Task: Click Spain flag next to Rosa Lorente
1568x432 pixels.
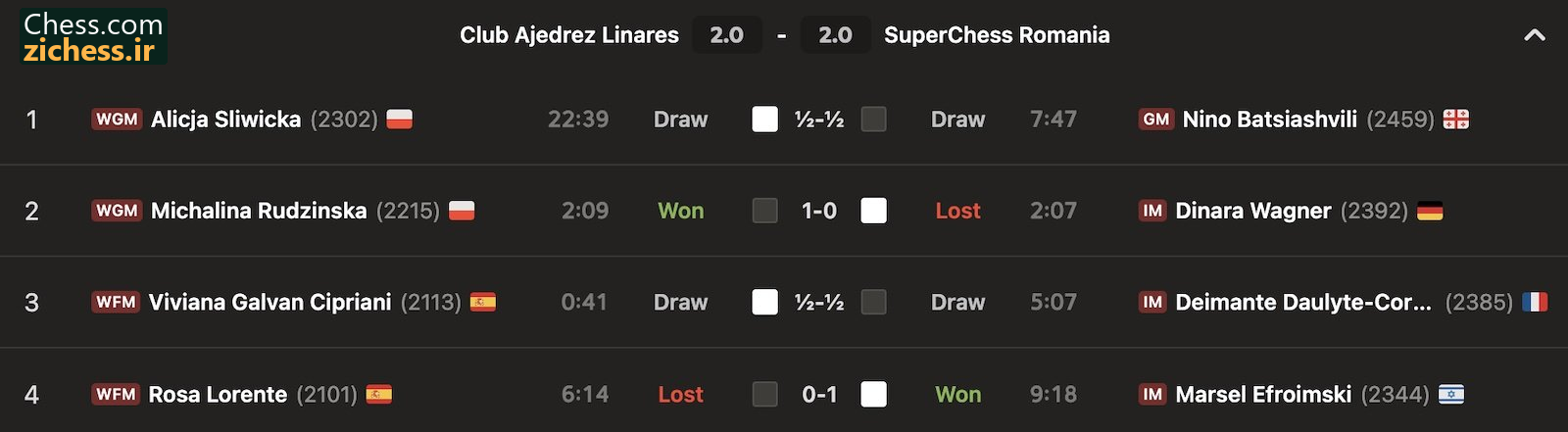Action: [x=379, y=394]
